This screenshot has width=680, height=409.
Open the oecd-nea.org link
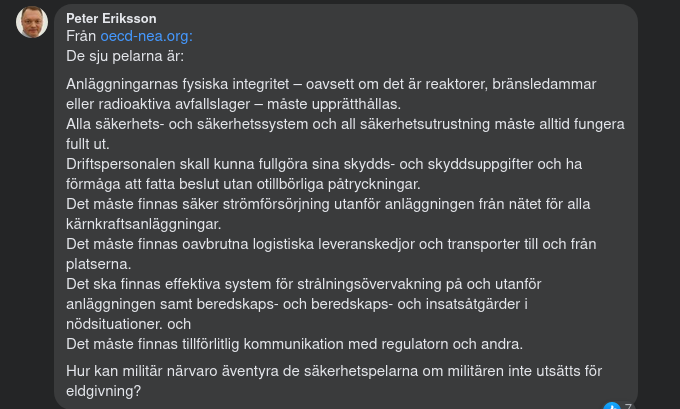point(146,36)
